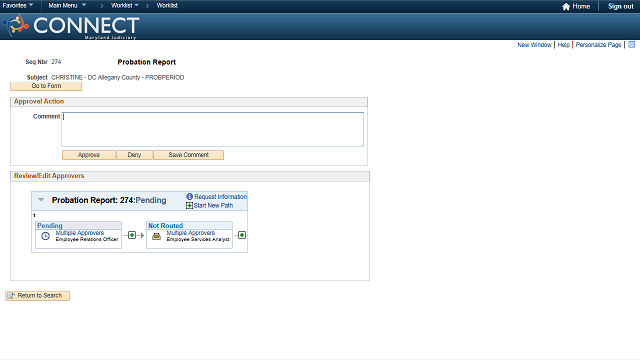Open the Favorites dropdown menu

(x=18, y=5)
